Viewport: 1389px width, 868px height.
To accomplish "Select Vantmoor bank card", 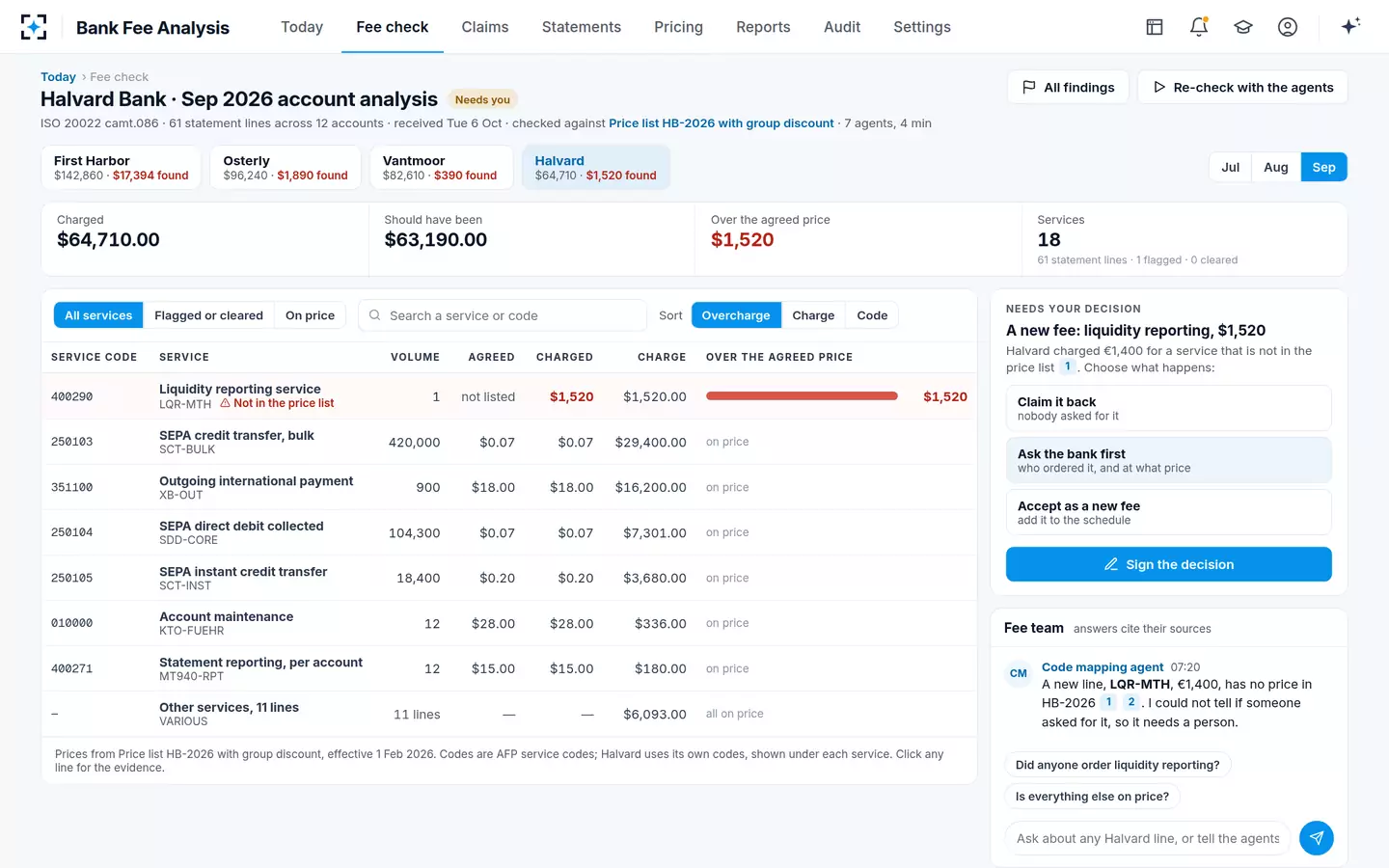I will 441,167.
